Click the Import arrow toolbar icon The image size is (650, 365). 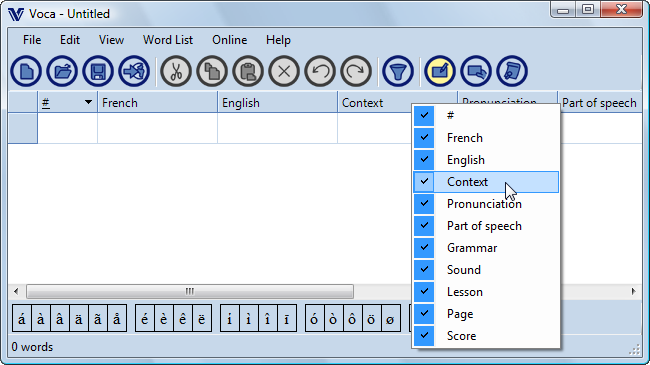pyautogui.click(x=134, y=71)
